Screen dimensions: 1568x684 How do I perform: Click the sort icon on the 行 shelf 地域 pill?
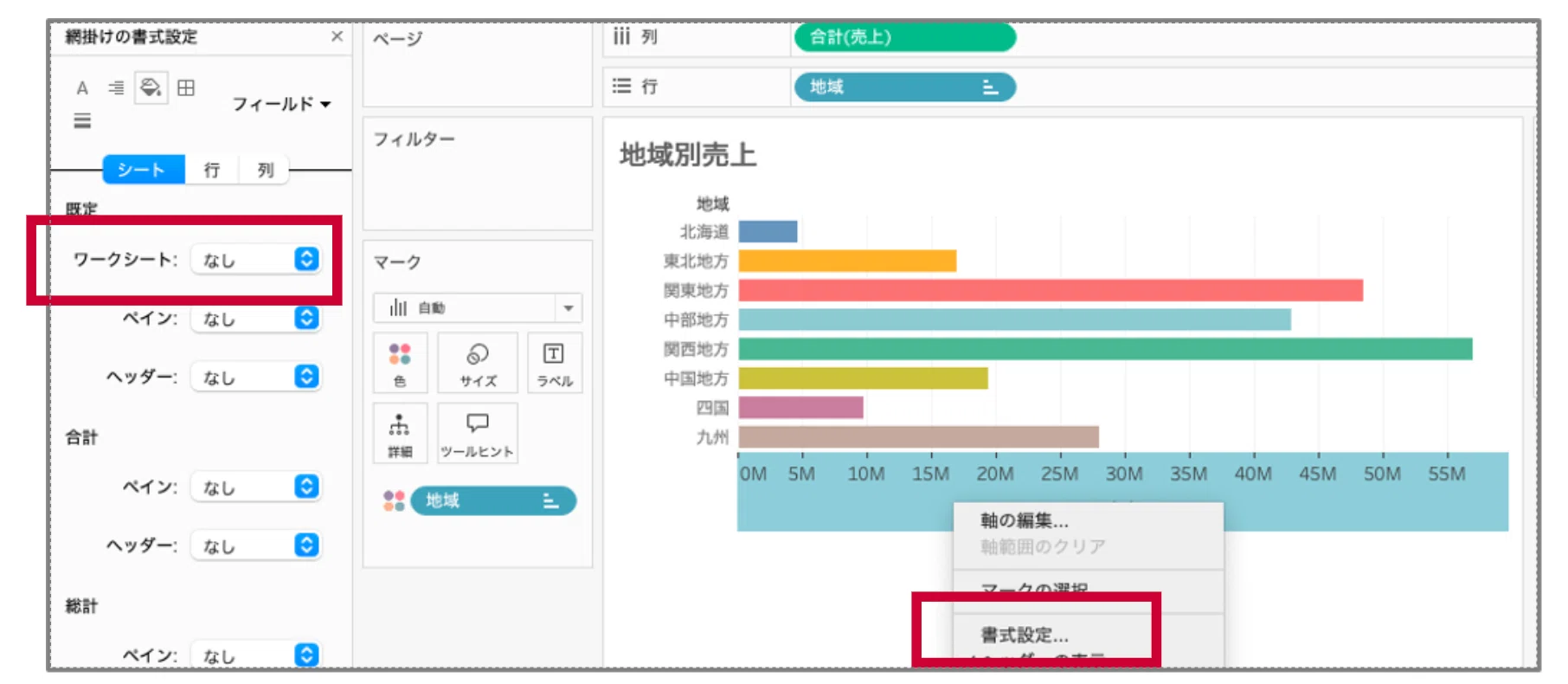991,87
